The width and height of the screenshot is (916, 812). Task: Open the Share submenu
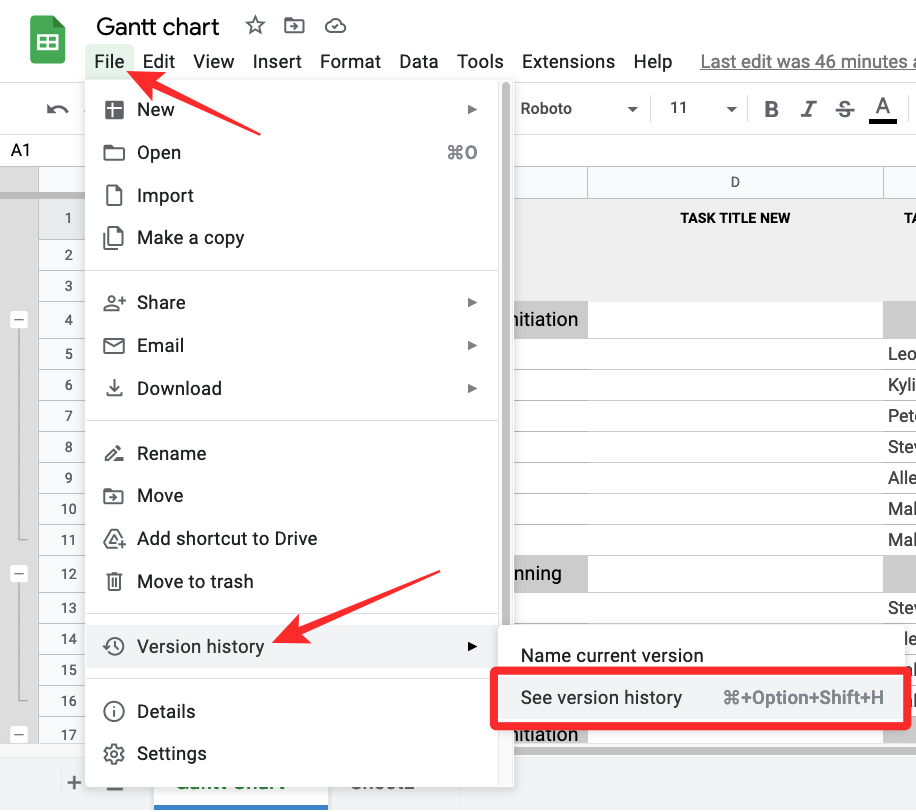click(292, 303)
